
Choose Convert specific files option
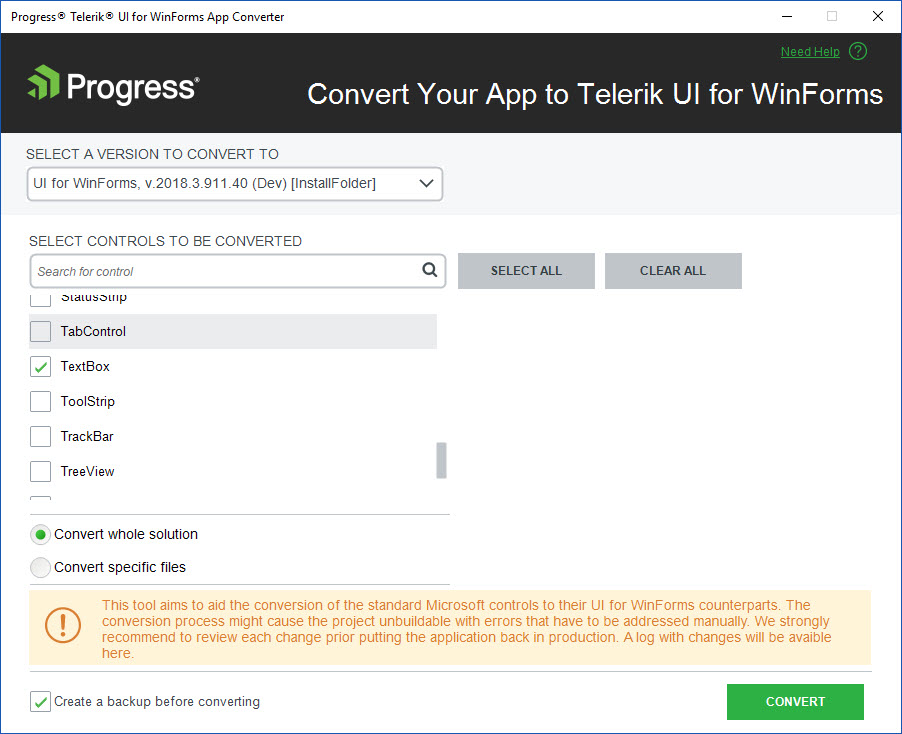[41, 568]
